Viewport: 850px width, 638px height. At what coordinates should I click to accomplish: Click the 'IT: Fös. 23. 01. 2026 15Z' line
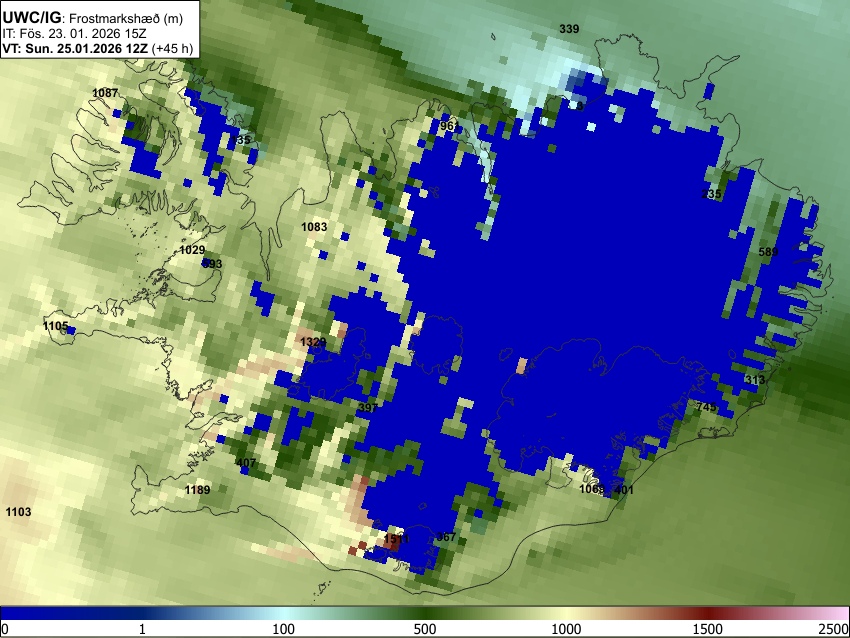(x=74, y=34)
